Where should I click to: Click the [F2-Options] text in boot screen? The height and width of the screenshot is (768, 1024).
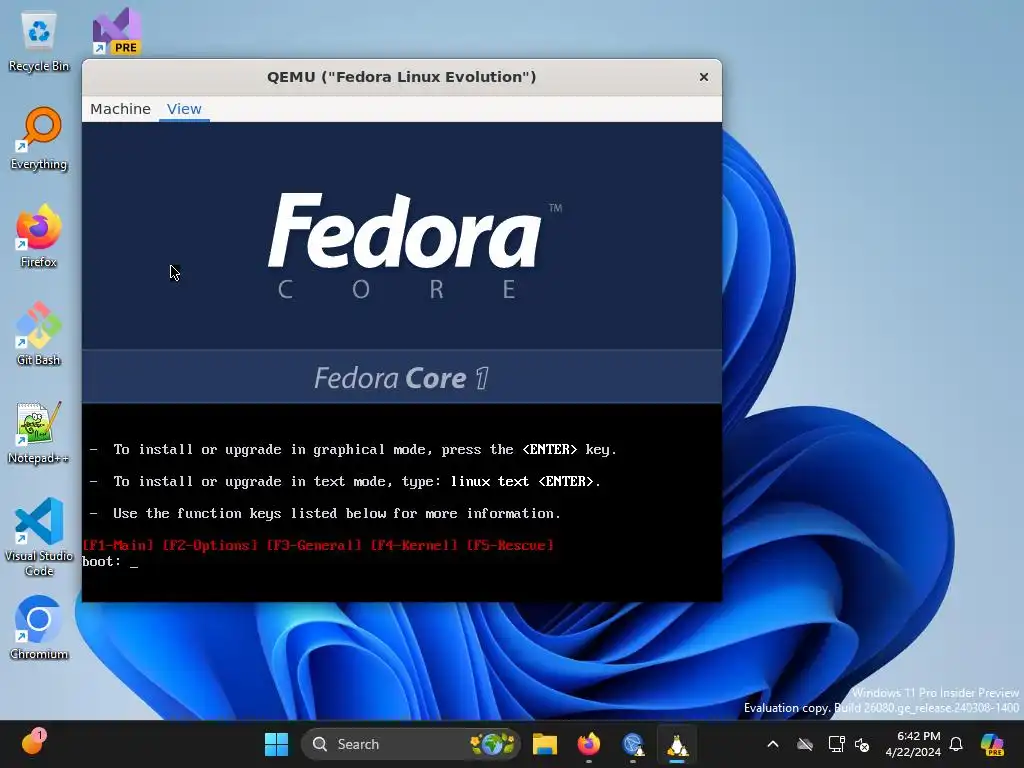(x=210, y=545)
